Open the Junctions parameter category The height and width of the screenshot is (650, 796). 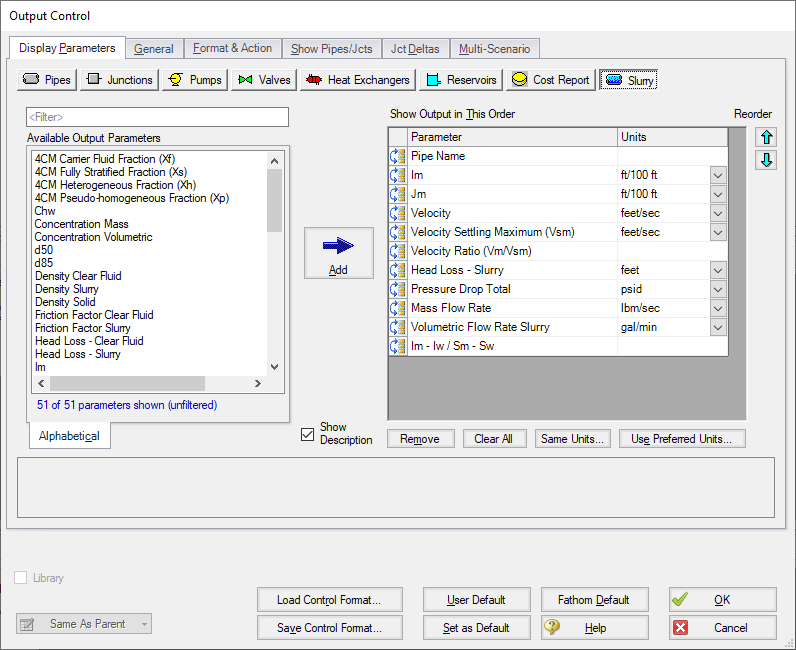pyautogui.click(x=119, y=80)
